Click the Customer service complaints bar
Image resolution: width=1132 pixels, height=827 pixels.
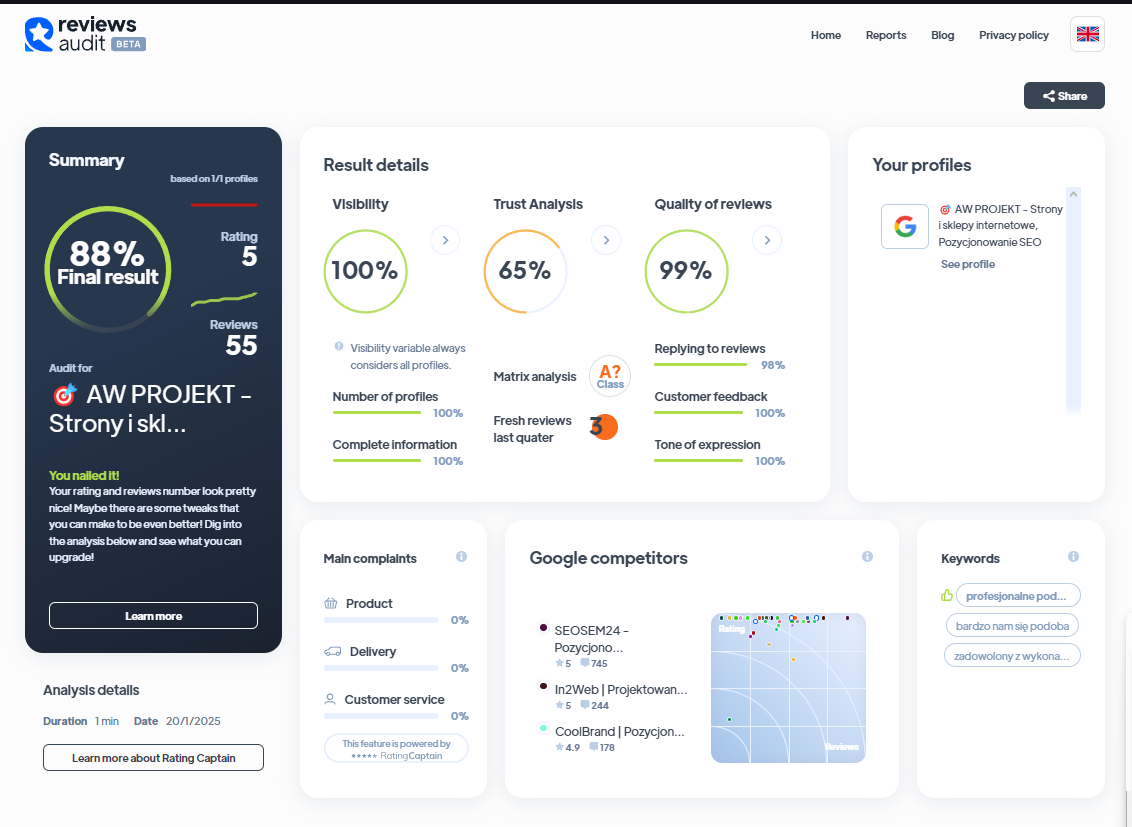click(x=381, y=716)
